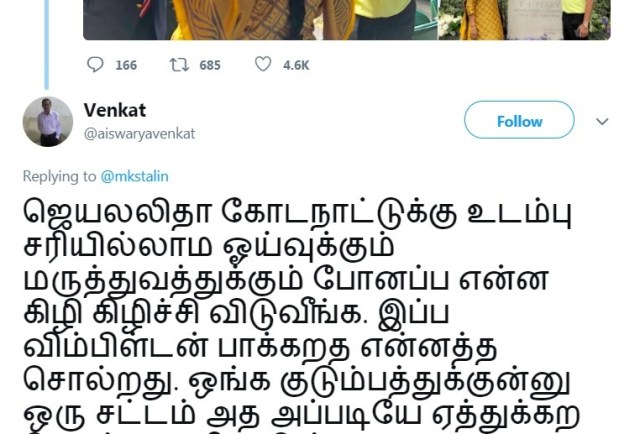640x434 pixels.
Task: Open the @mkstalin profile link
Action: click(134, 176)
